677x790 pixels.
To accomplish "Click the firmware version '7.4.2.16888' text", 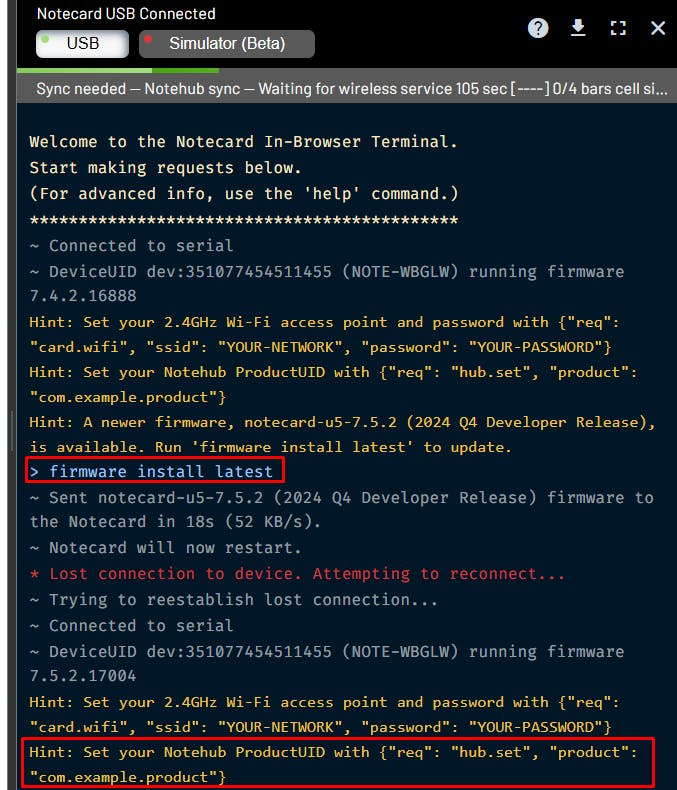I will [83, 296].
